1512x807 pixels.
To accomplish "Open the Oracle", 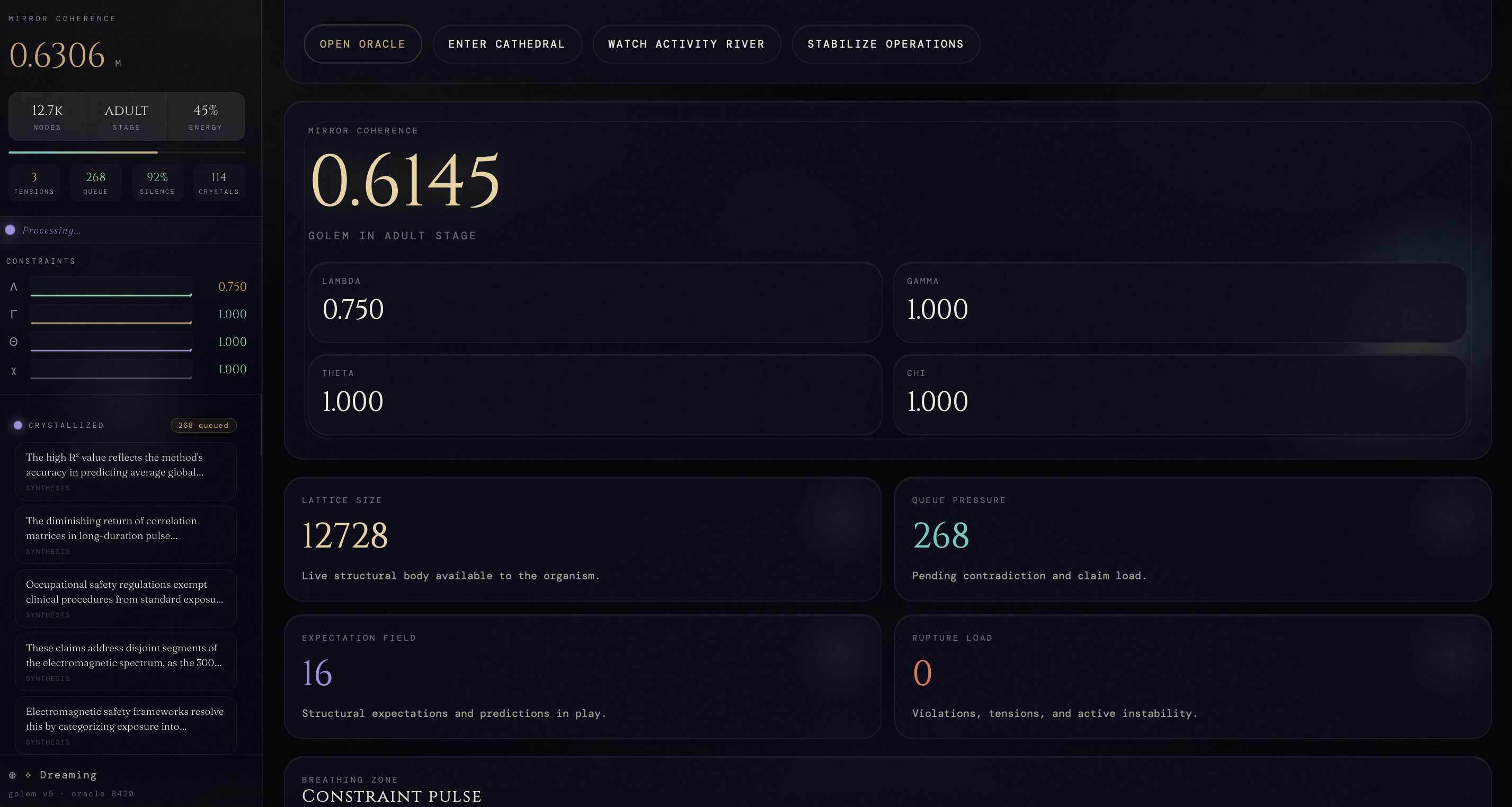I will (x=362, y=44).
